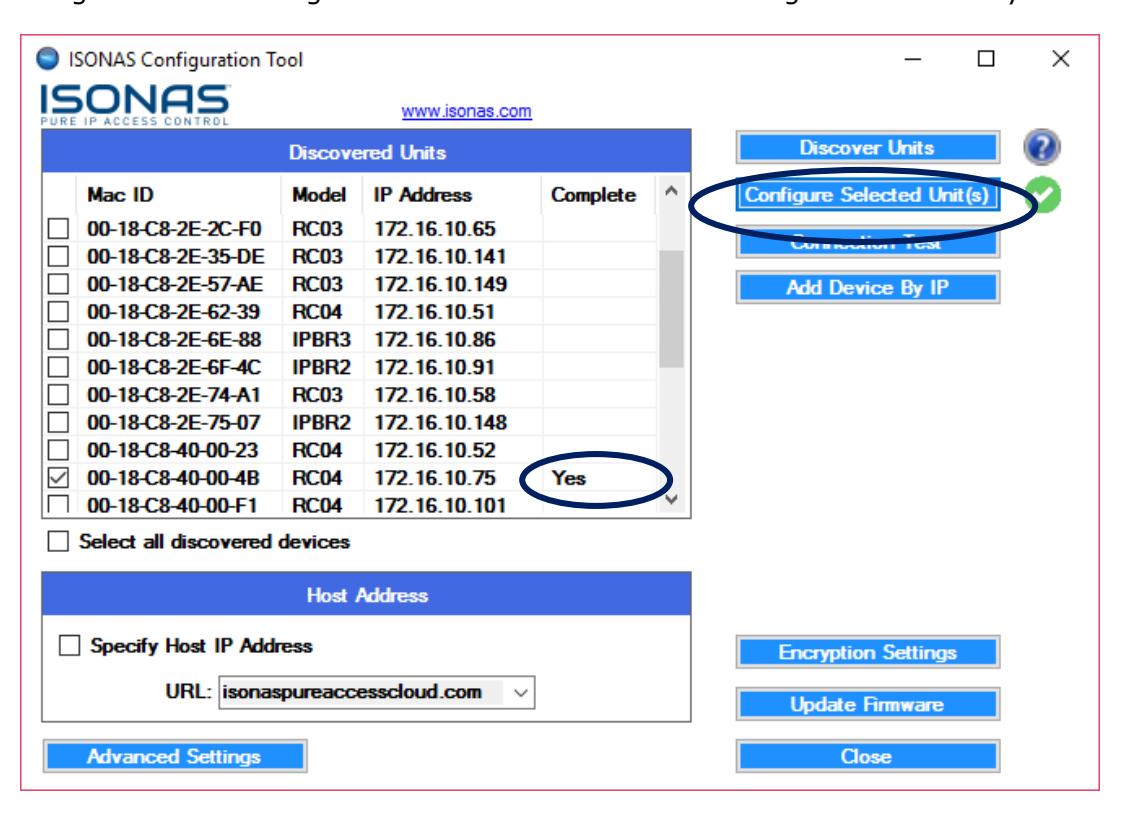
Task: Enable checkbox for 00-18-C8-2E-6E-88
Action: coord(58,339)
